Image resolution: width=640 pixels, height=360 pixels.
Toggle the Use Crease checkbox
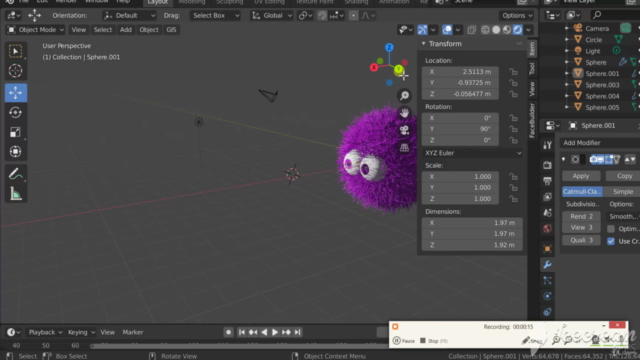(611, 241)
